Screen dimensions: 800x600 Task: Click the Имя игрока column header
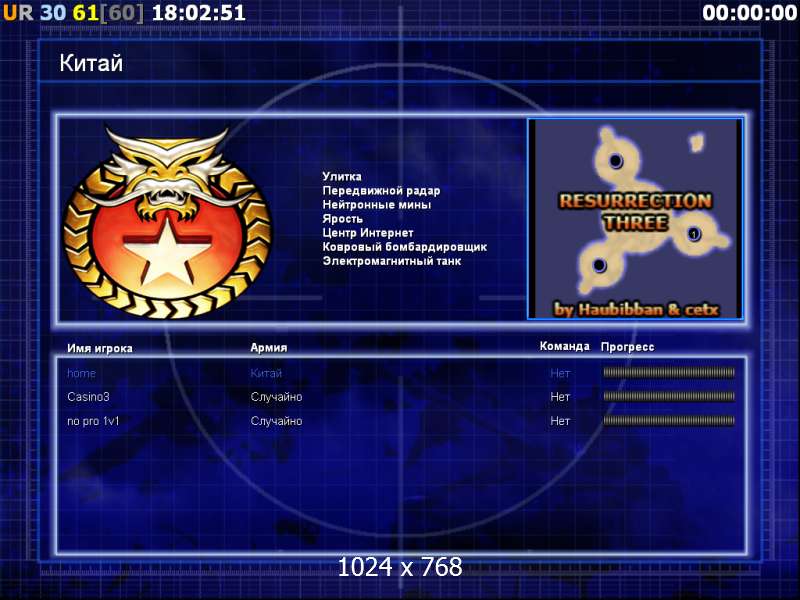(x=100, y=348)
